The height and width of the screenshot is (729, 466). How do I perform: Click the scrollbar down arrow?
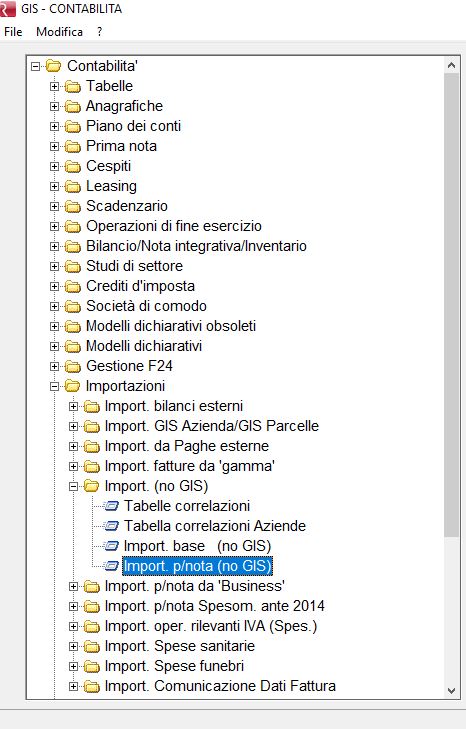click(451, 690)
